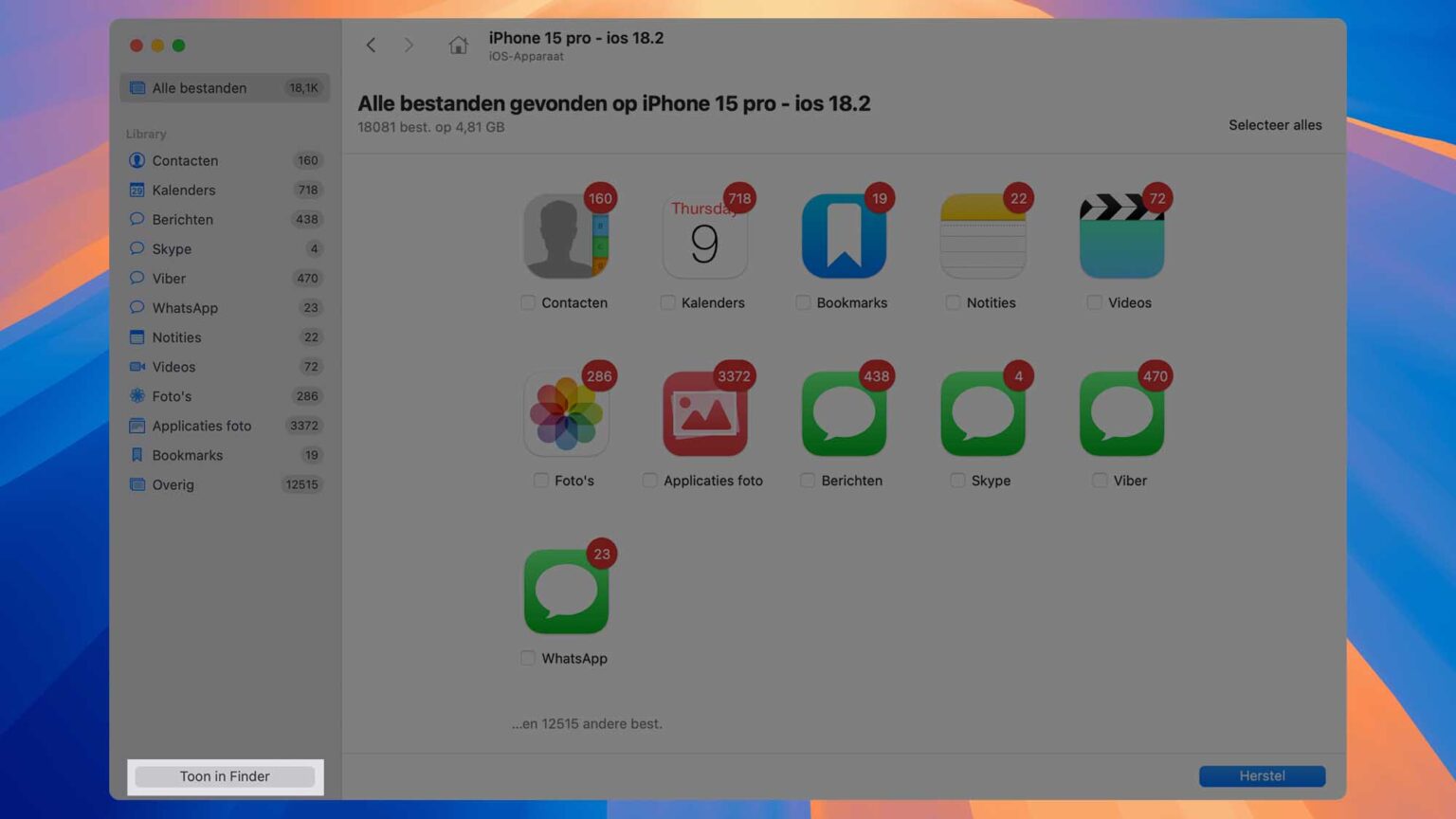Viewport: 1456px width, 819px height.
Task: Open the Skype messages icon in grid
Action: [x=983, y=414]
